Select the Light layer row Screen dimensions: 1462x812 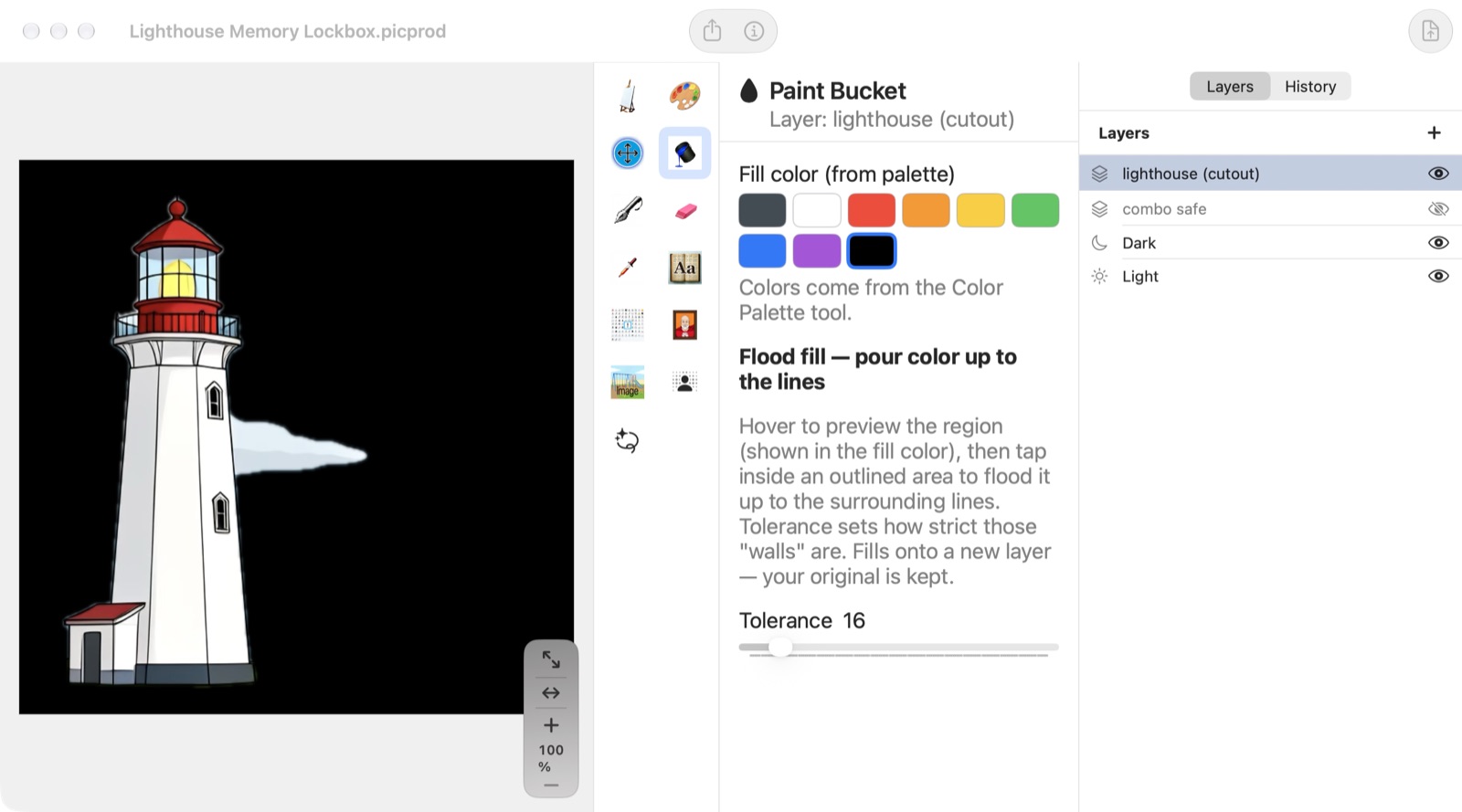[x=1270, y=276]
